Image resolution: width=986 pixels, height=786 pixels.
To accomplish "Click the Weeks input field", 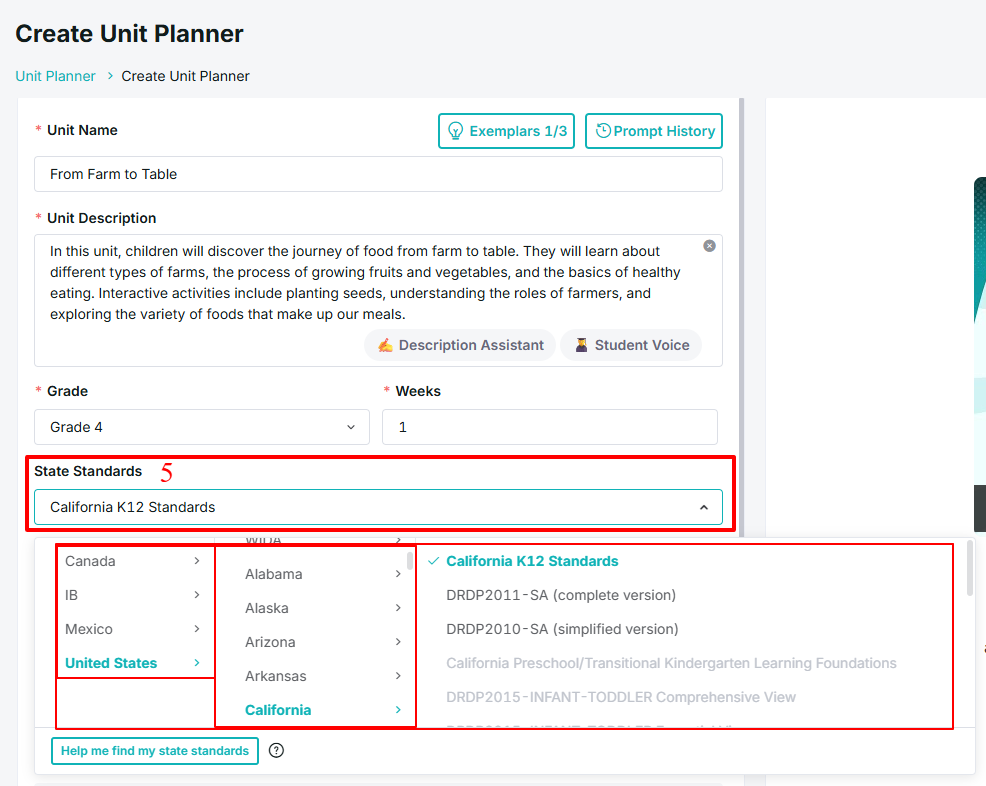I will coord(550,427).
